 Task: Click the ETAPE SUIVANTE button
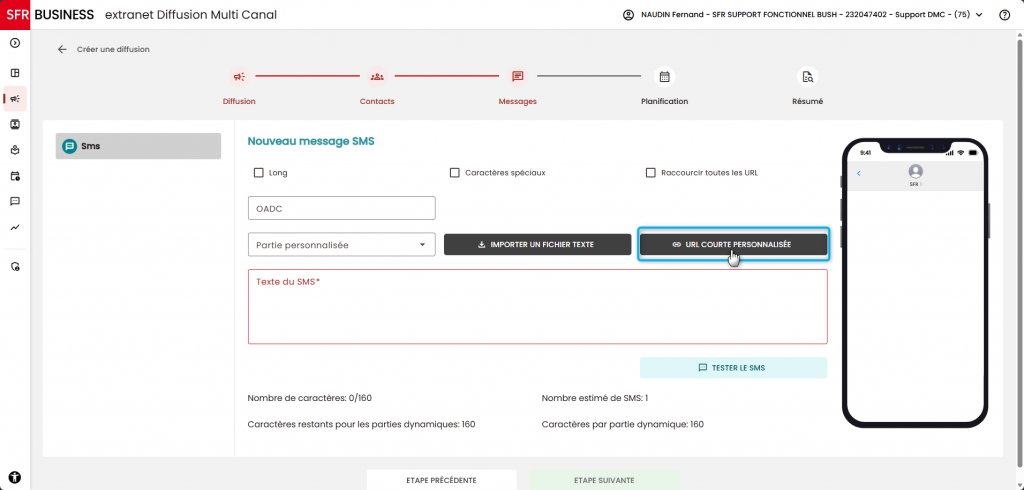click(604, 480)
